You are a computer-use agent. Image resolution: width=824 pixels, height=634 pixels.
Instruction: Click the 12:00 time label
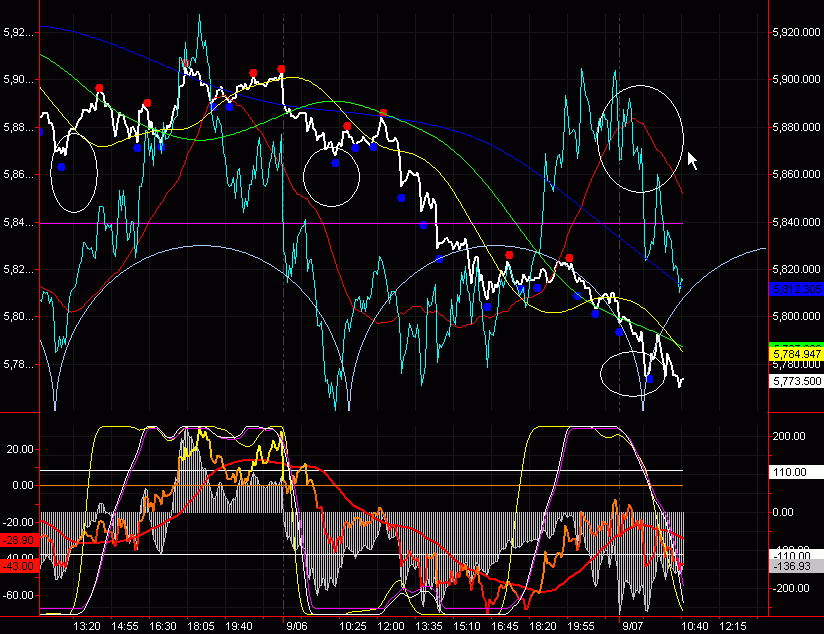coord(391,626)
